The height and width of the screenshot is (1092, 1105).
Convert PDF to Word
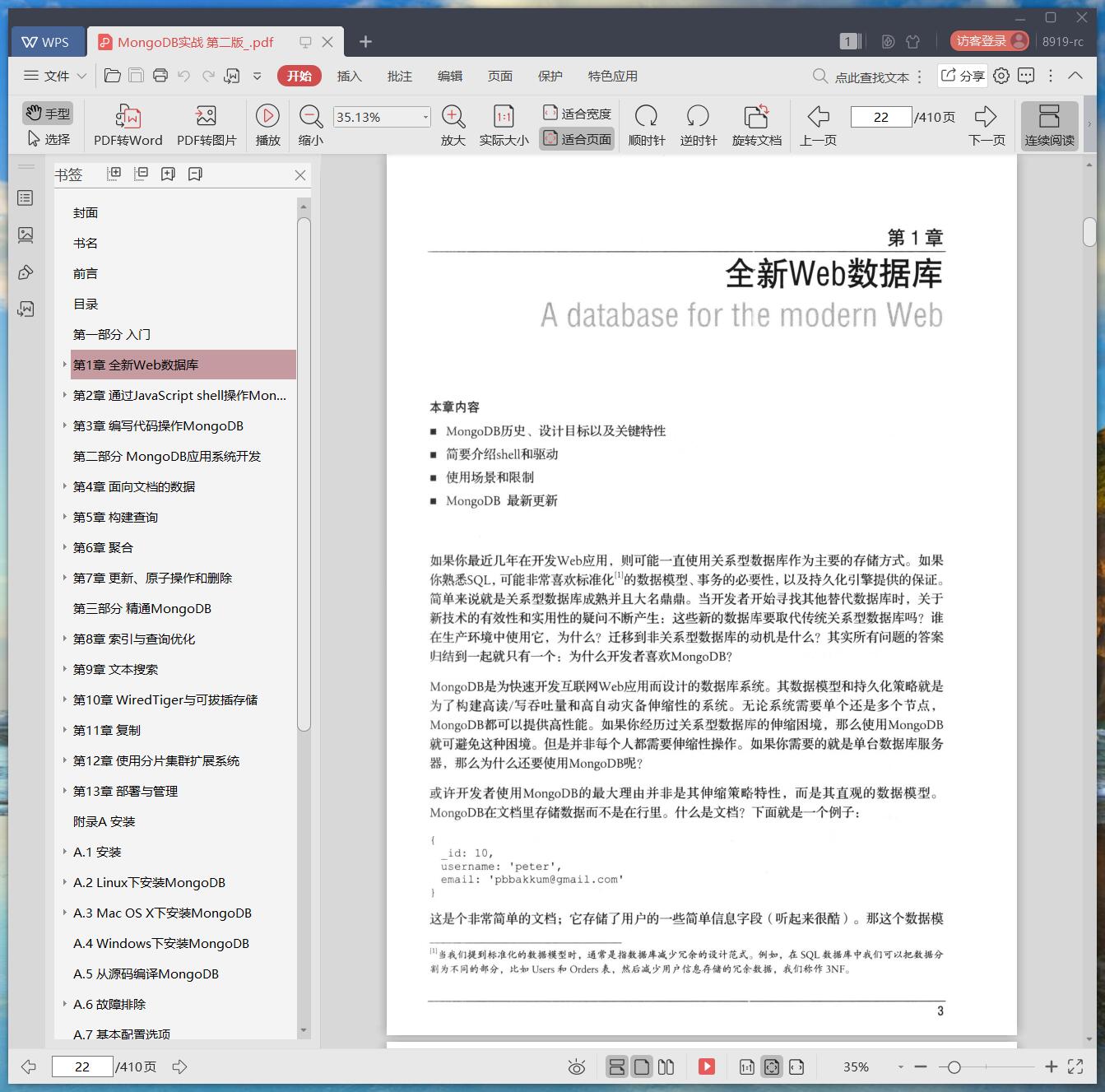pyautogui.click(x=128, y=125)
